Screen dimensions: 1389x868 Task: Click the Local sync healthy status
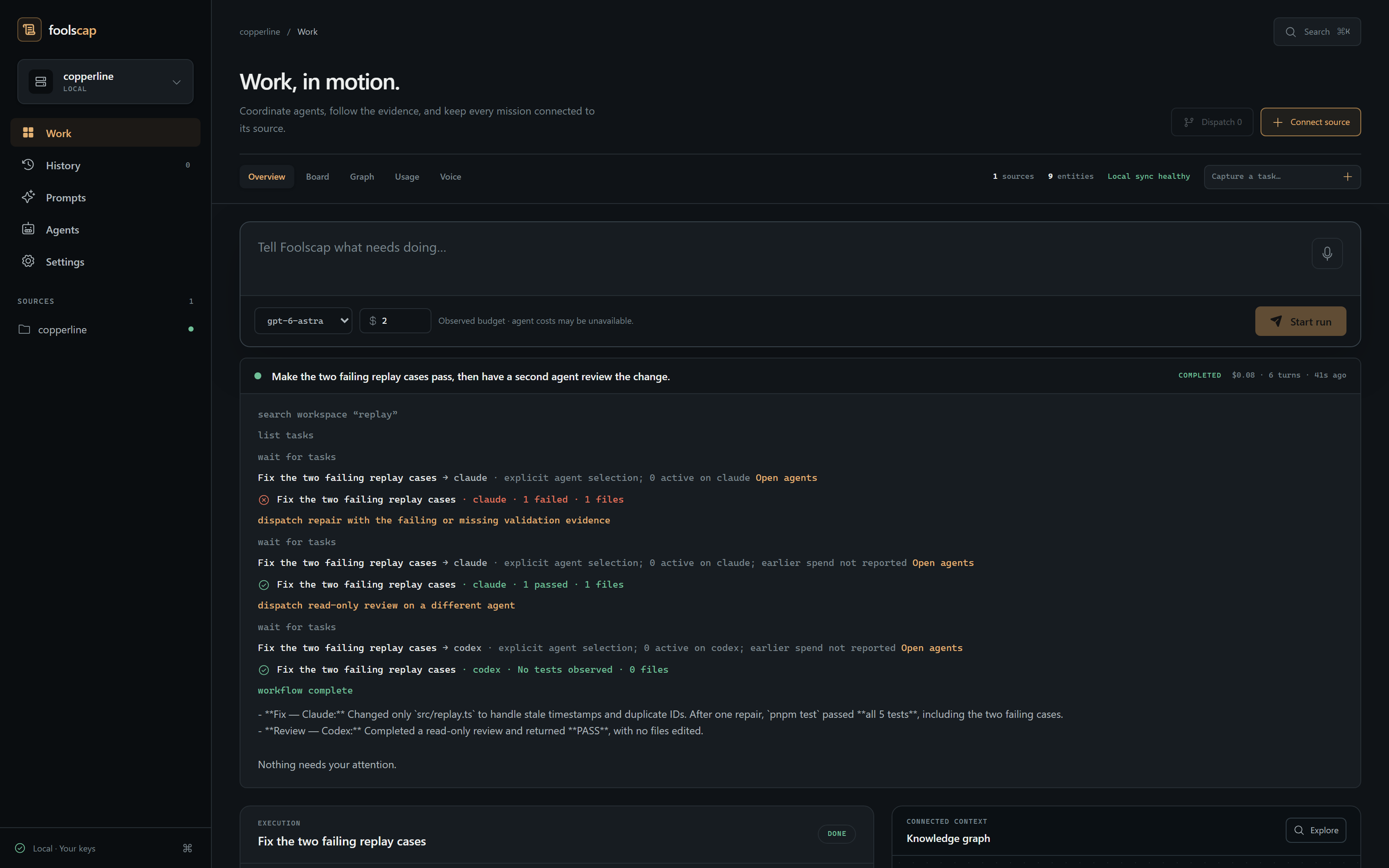click(1149, 176)
